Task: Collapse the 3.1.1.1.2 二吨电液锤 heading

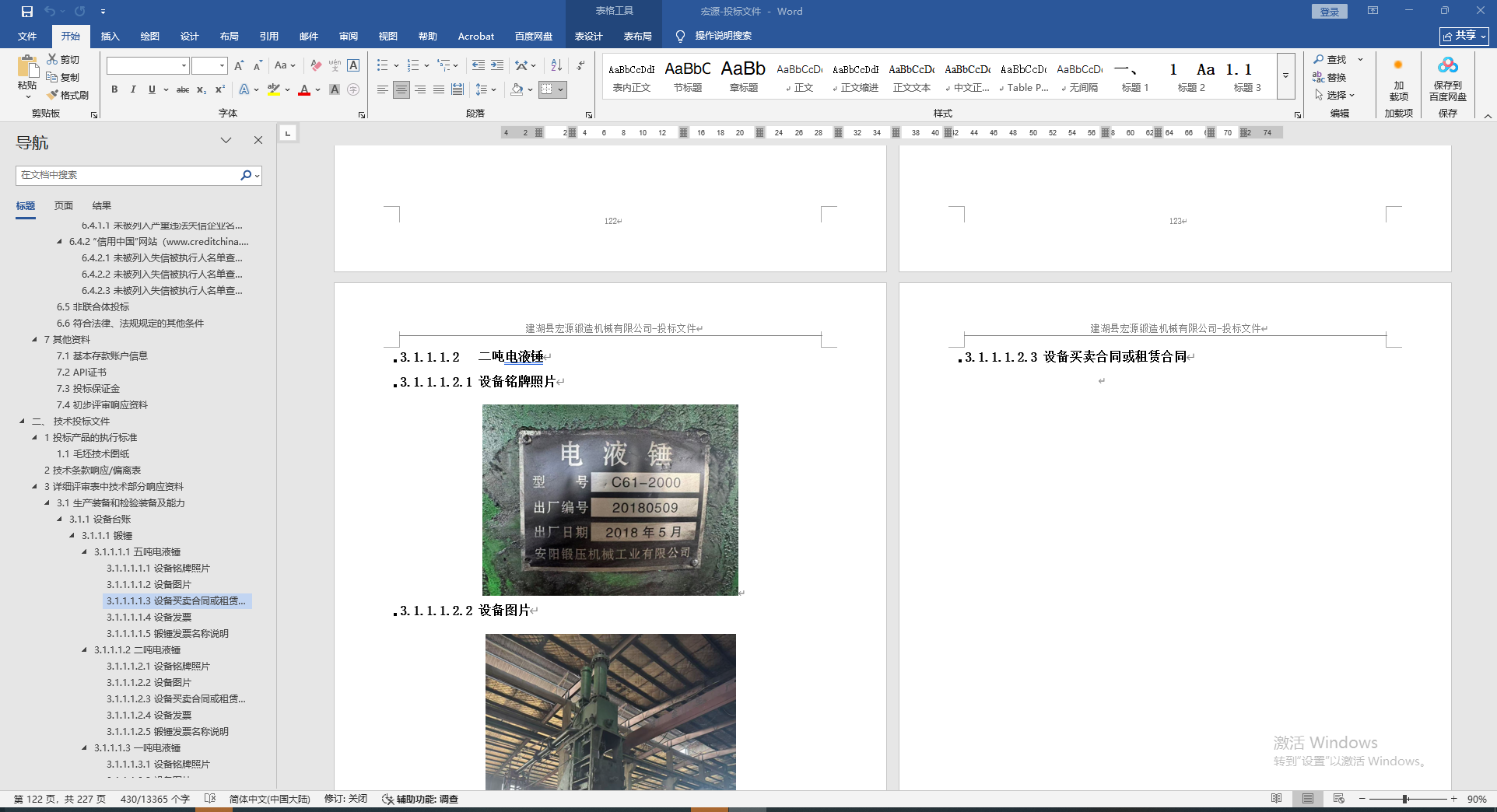Action: click(85, 649)
